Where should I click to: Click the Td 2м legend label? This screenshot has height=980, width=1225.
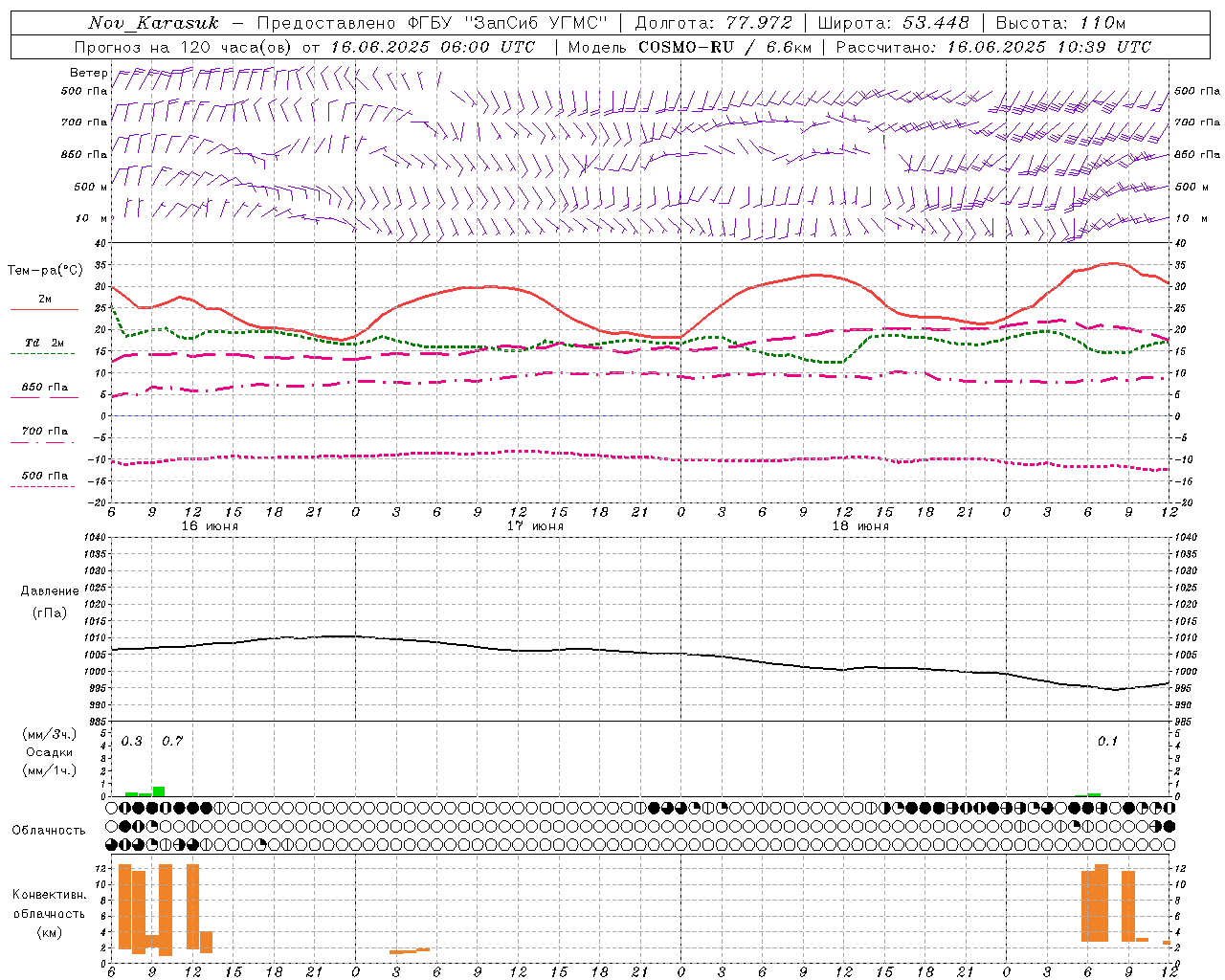click(x=44, y=343)
